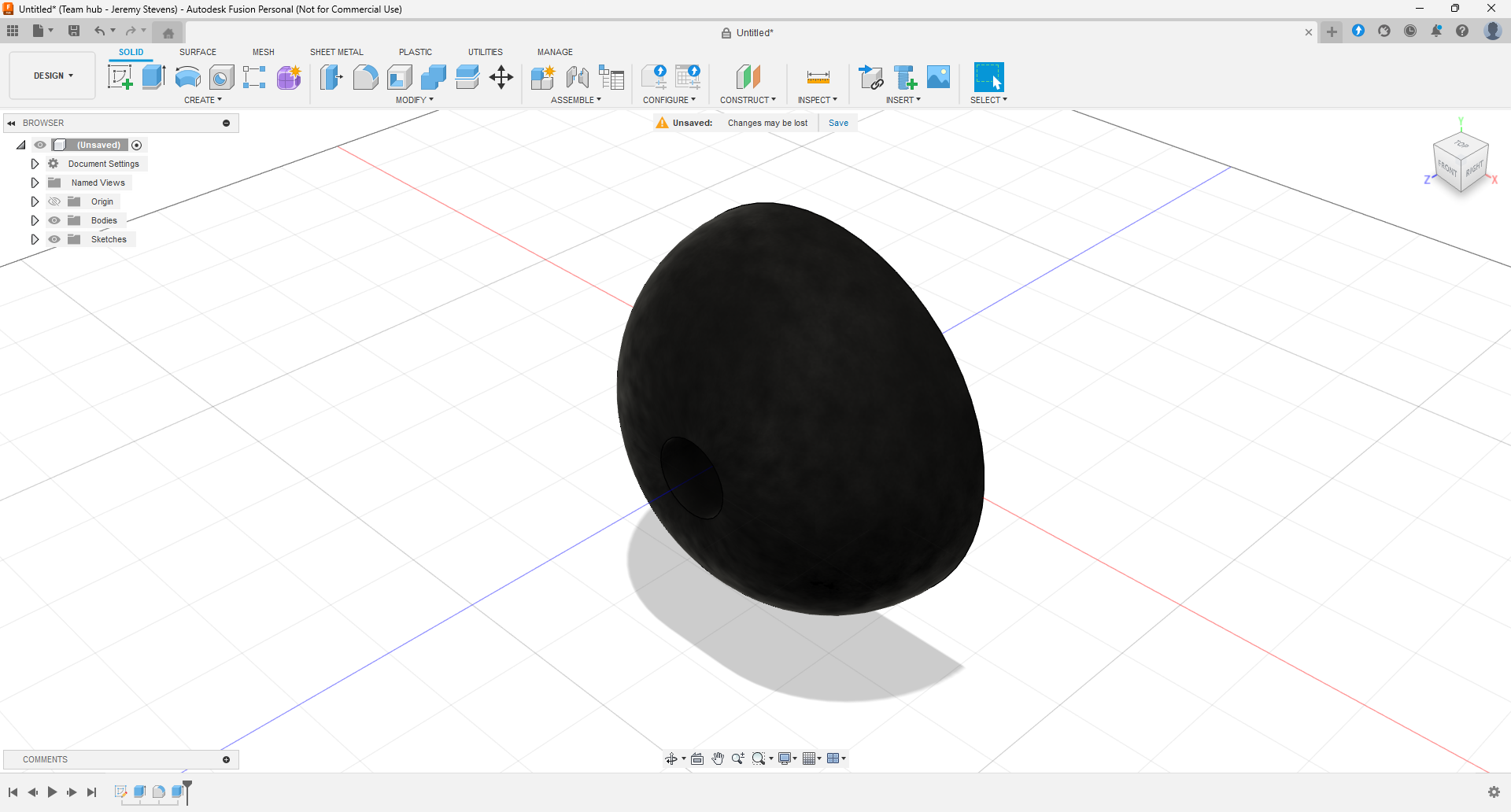This screenshot has height=812, width=1511.
Task: Switch to the SHEET METAL tab
Action: 337,52
